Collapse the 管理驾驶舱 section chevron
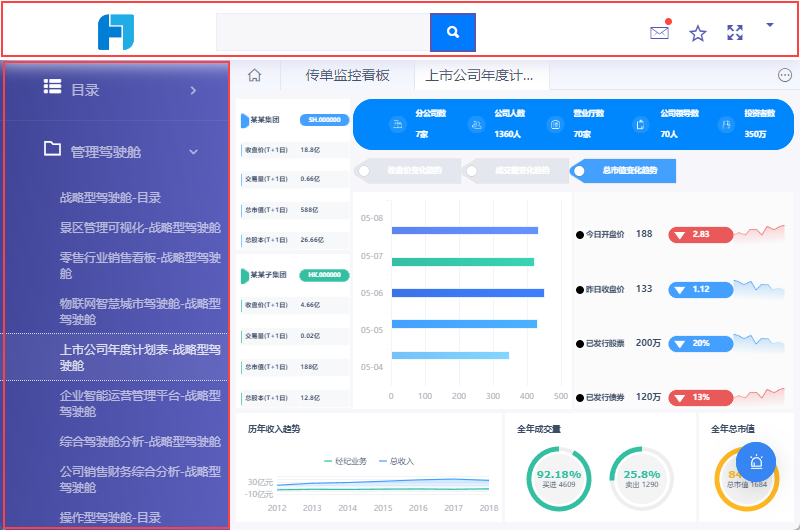 click(193, 152)
